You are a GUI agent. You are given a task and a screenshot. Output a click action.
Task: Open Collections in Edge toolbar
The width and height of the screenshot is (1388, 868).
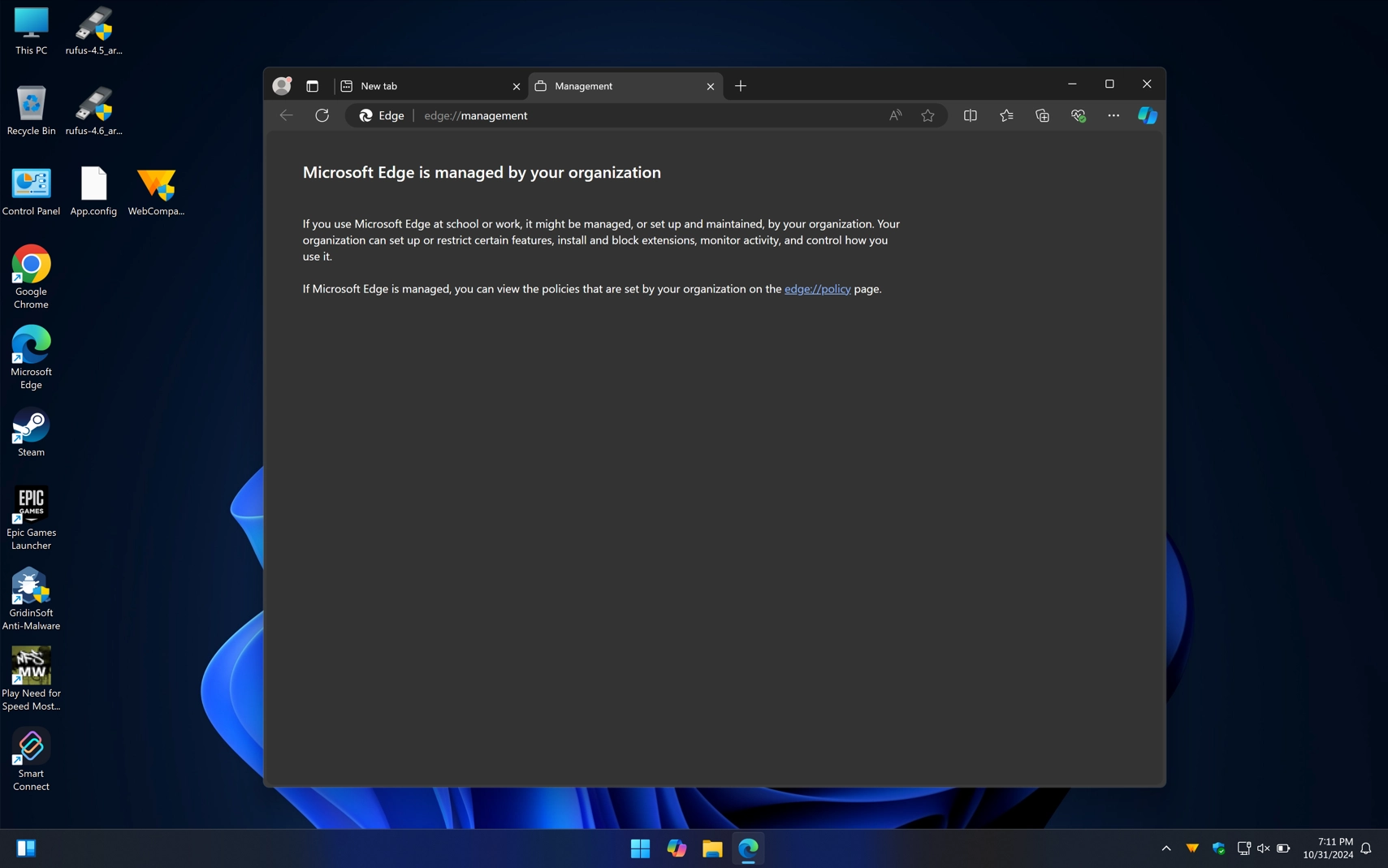pyautogui.click(x=1042, y=114)
